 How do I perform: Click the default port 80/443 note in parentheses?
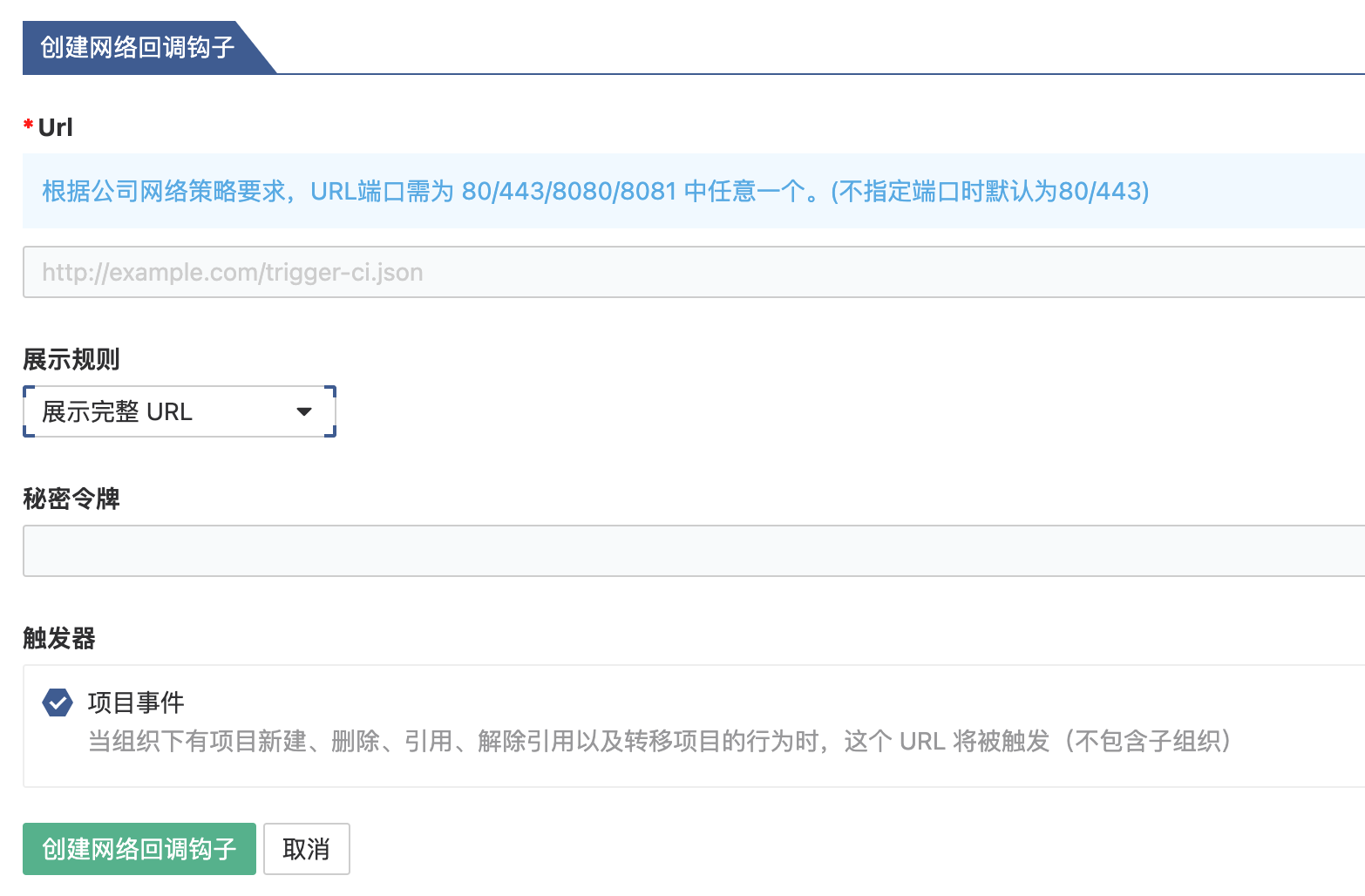[x=990, y=191]
